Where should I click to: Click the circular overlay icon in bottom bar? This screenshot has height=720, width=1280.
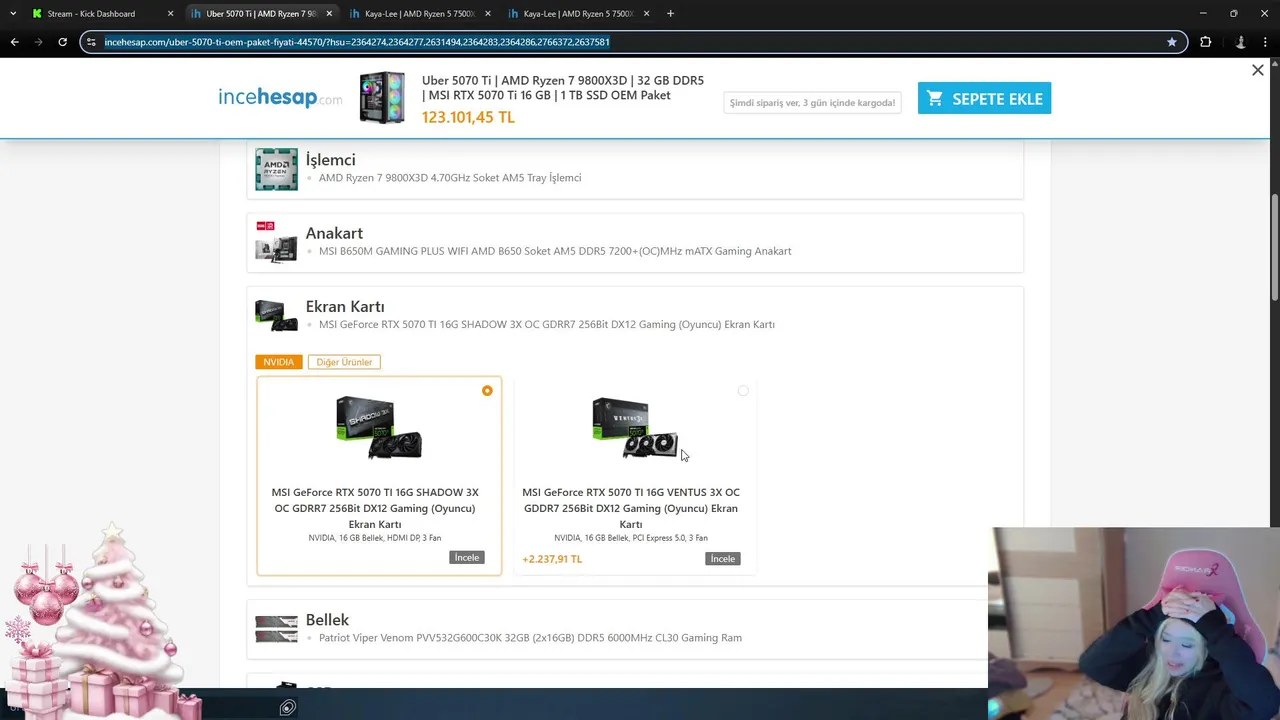288,708
